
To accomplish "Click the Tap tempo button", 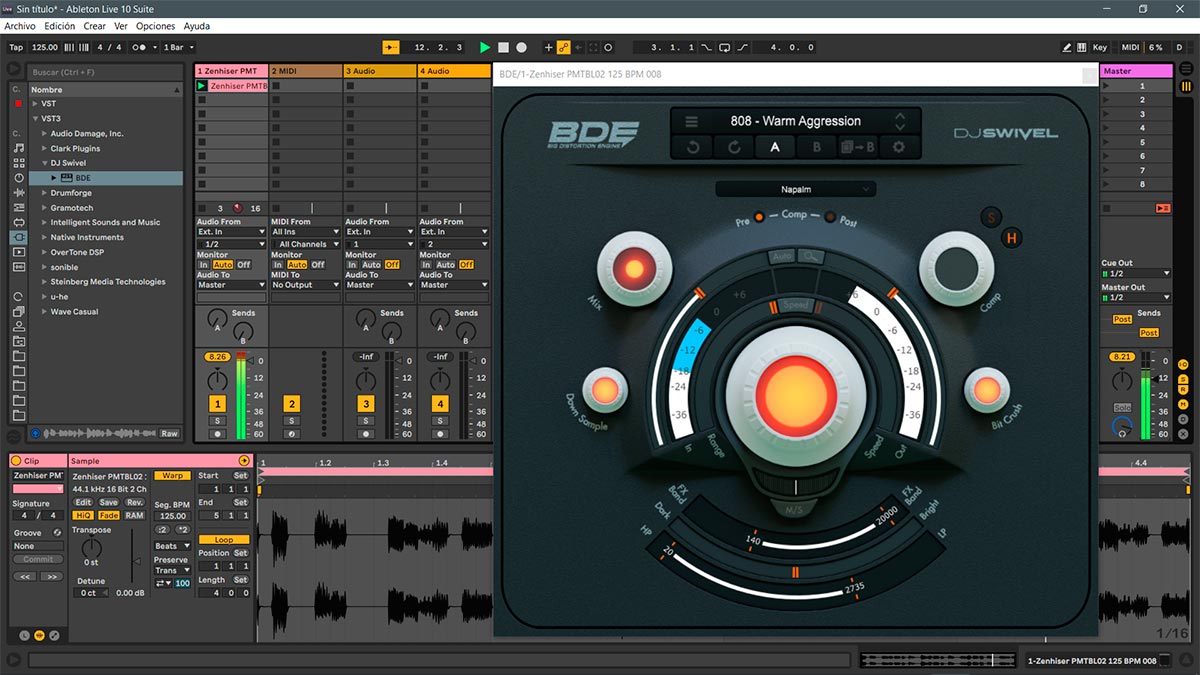I will [x=16, y=47].
